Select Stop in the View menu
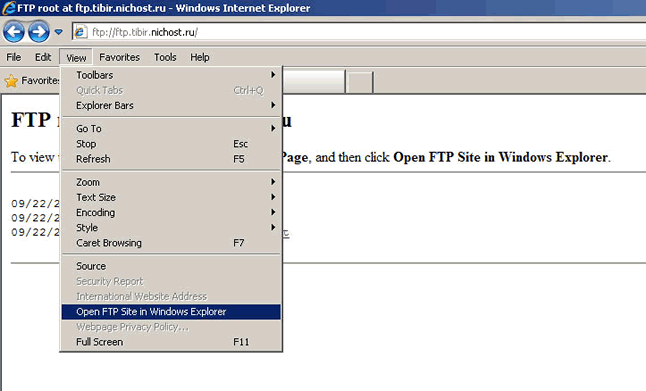The height and width of the screenshot is (391, 646). [x=171, y=144]
